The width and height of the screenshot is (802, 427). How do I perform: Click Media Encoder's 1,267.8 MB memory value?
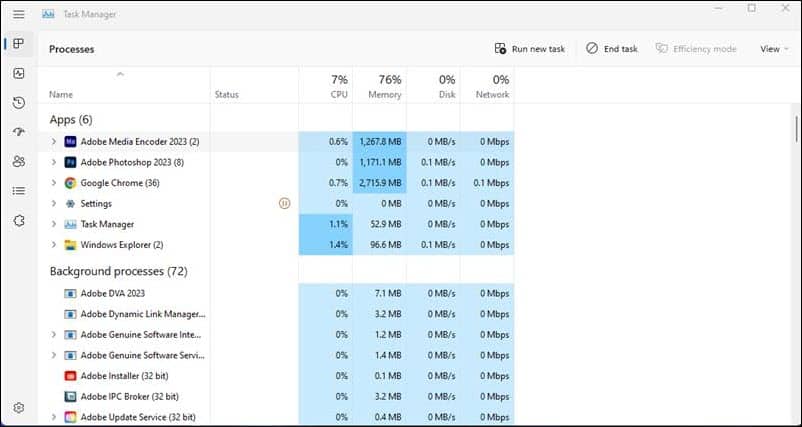click(380, 142)
